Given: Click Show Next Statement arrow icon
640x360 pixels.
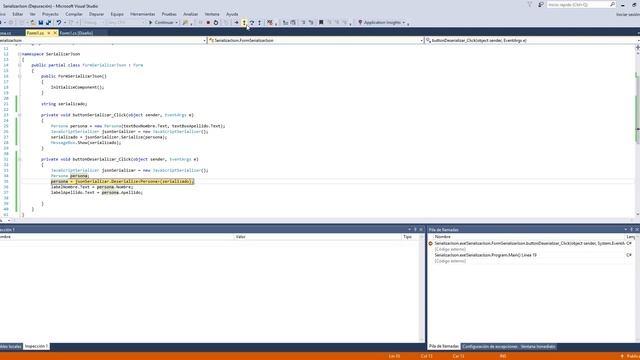Looking at the screenshot, I should 236,22.
